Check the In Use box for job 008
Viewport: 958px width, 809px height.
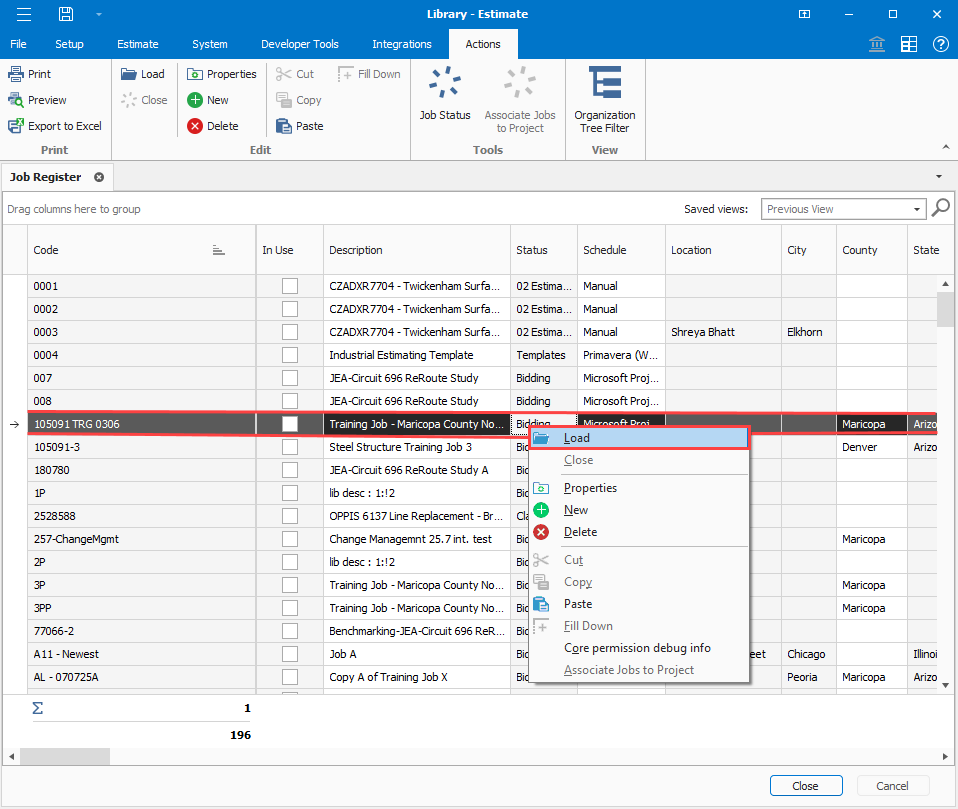coord(290,401)
